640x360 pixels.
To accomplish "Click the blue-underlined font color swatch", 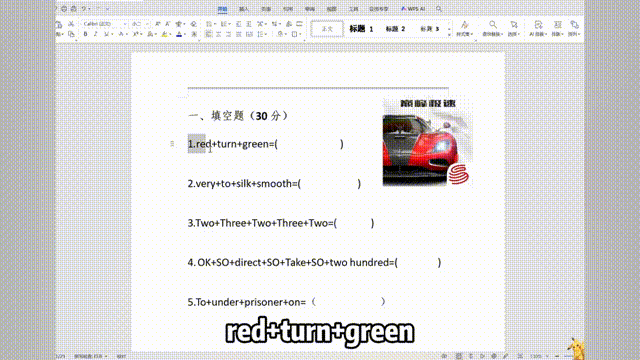I will pos(179,34).
